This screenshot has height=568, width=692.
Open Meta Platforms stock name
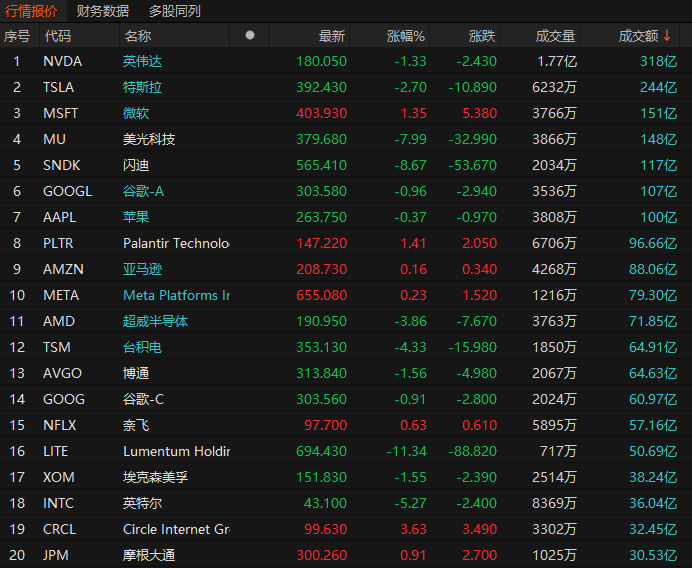pos(176,295)
